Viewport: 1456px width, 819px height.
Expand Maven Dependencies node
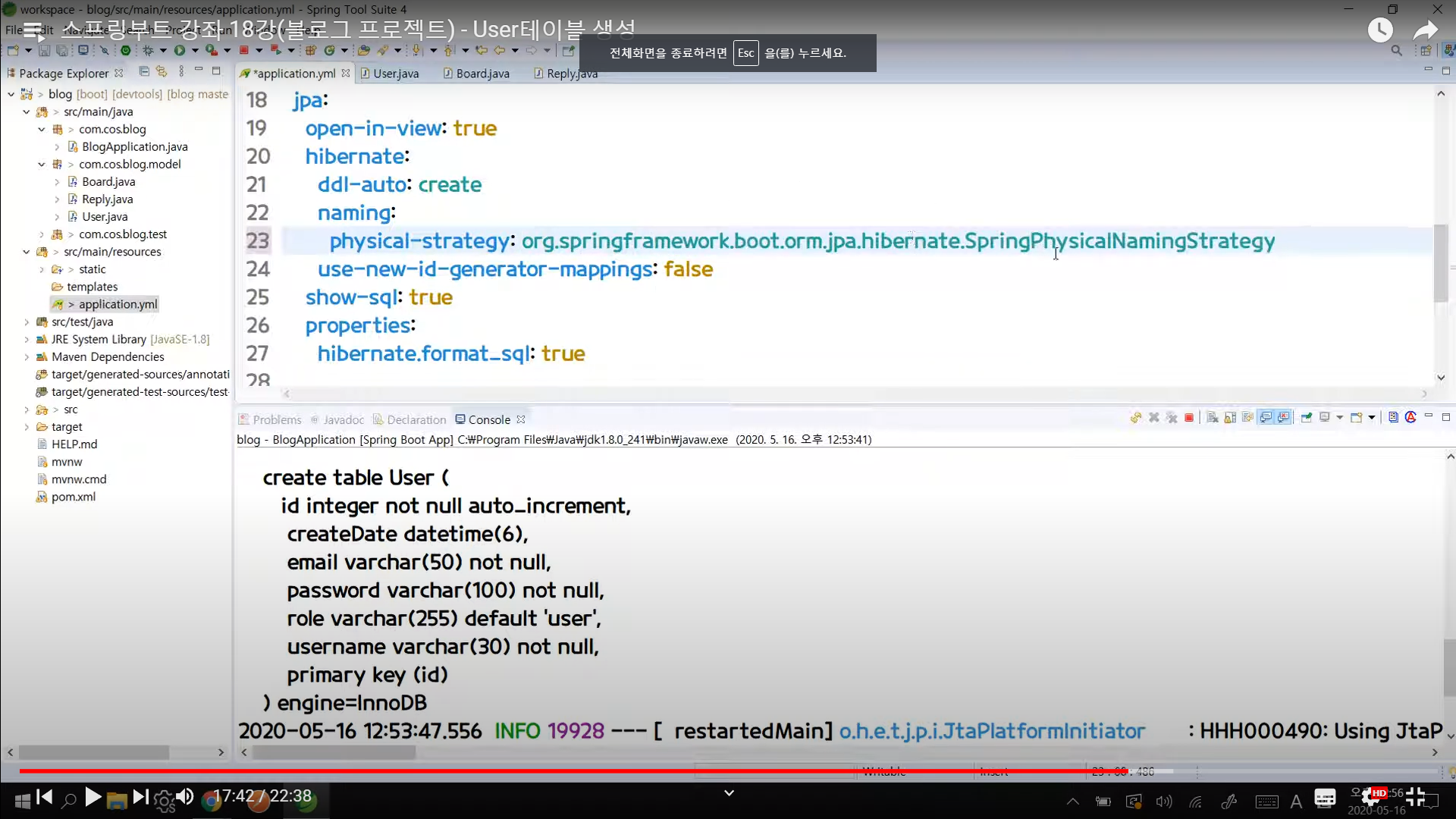pos(27,356)
